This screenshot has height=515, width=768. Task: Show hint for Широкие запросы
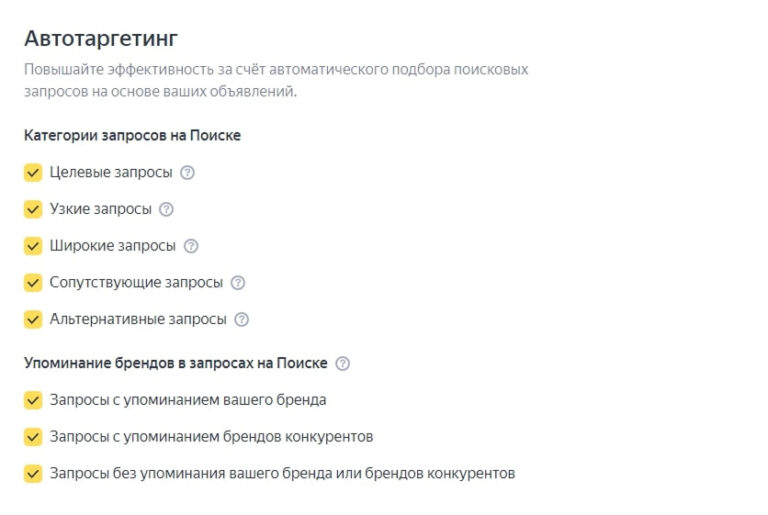pos(191,246)
